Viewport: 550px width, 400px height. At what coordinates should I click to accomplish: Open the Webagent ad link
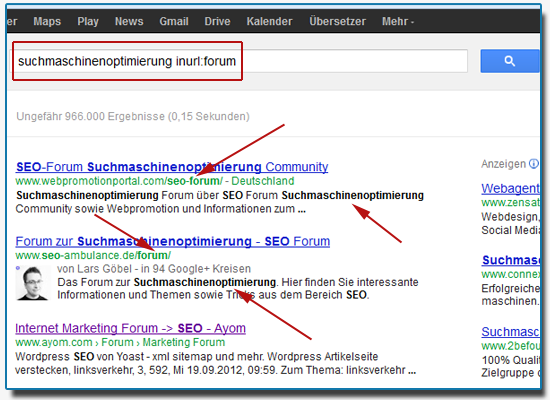(x=510, y=189)
